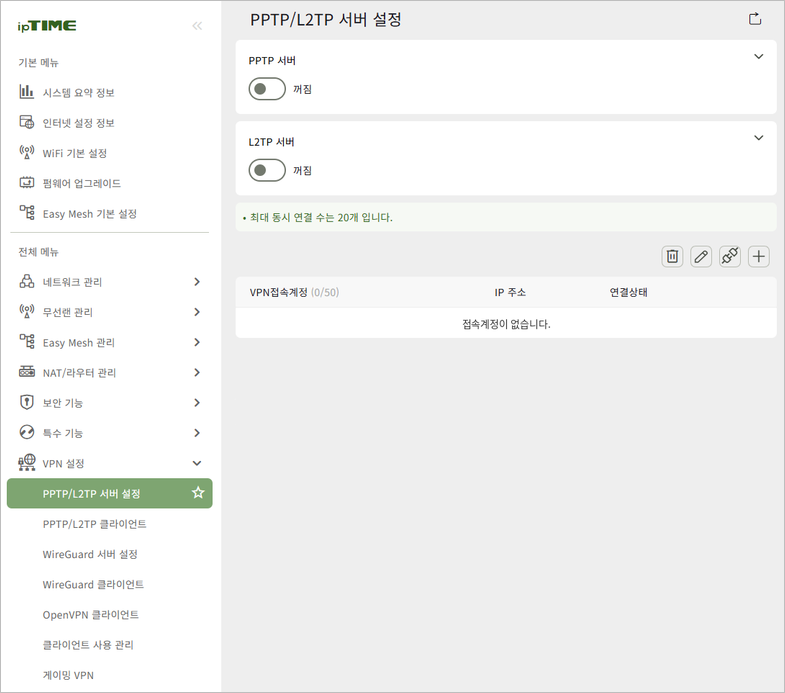
Task: Click the VPN 설정 globe network icon
Action: pyautogui.click(x=27, y=463)
